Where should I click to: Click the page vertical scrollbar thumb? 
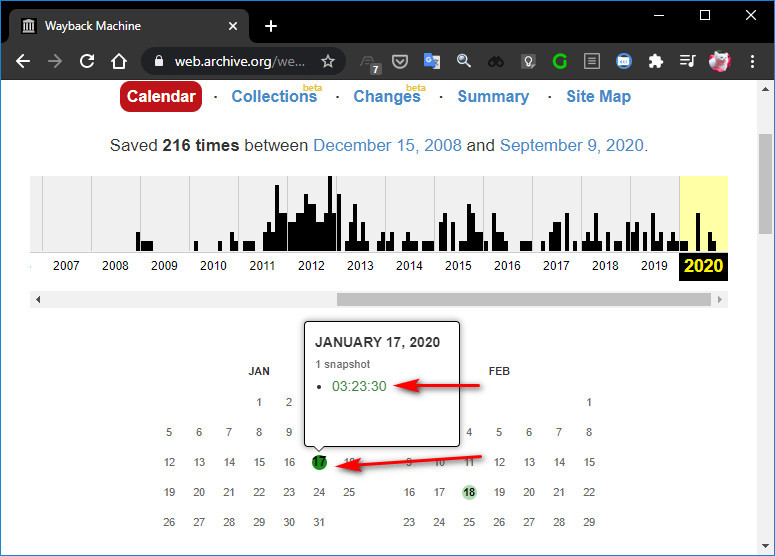(x=766, y=184)
